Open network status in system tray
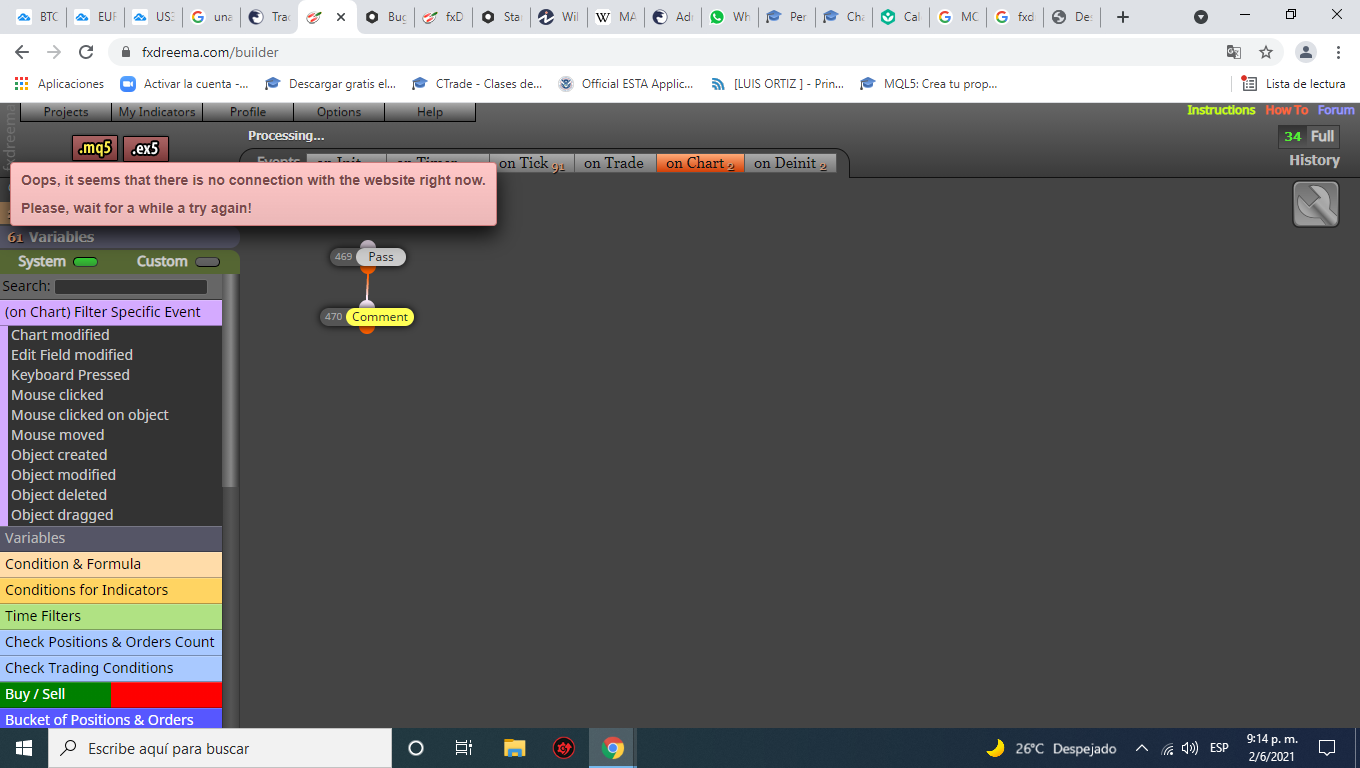Image resolution: width=1360 pixels, height=768 pixels. (1167, 748)
